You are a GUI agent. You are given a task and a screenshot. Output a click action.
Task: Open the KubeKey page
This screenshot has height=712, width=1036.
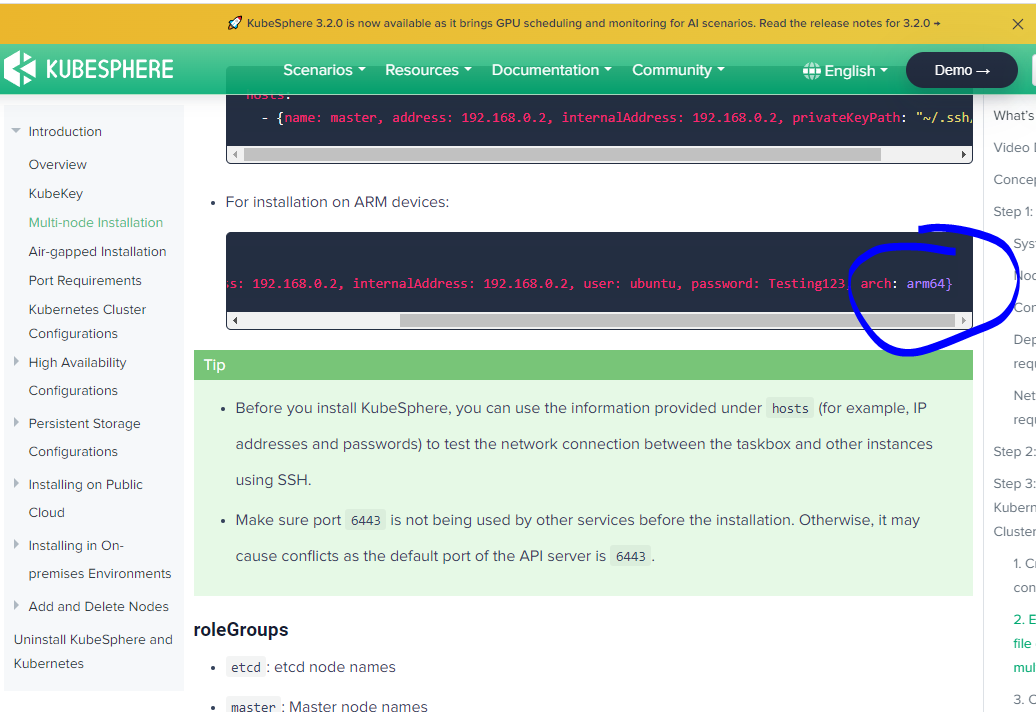click(x=56, y=193)
